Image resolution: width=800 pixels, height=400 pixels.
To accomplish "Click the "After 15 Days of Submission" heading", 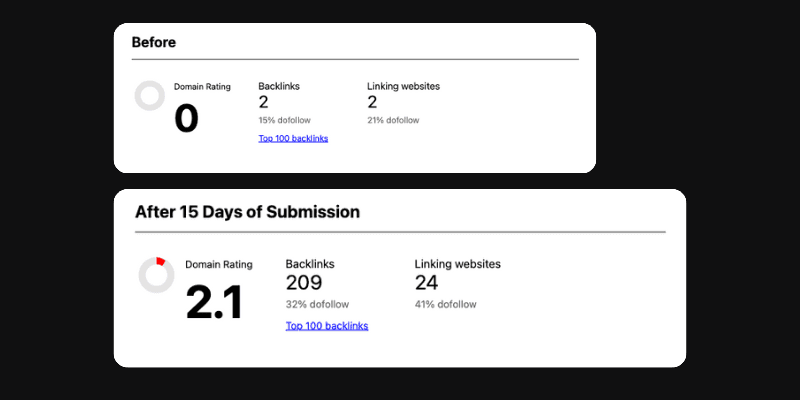I will coord(247,212).
